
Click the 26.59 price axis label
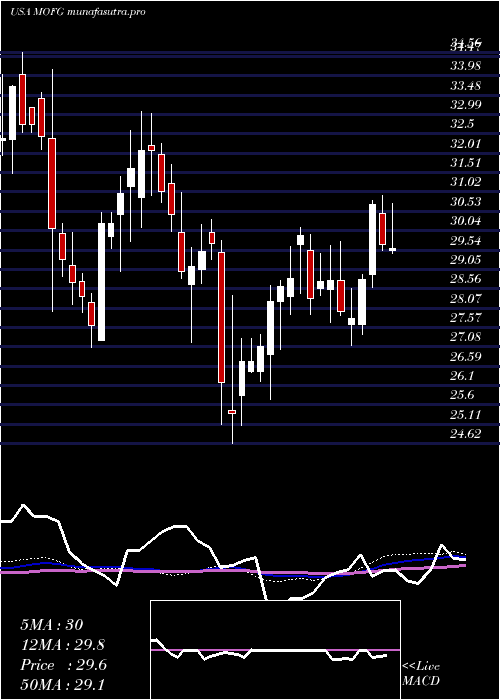tap(466, 356)
